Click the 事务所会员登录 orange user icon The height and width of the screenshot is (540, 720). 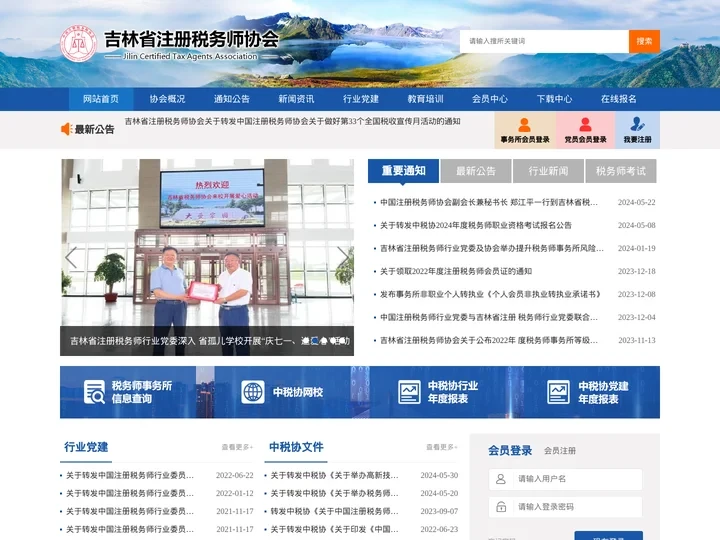click(524, 124)
